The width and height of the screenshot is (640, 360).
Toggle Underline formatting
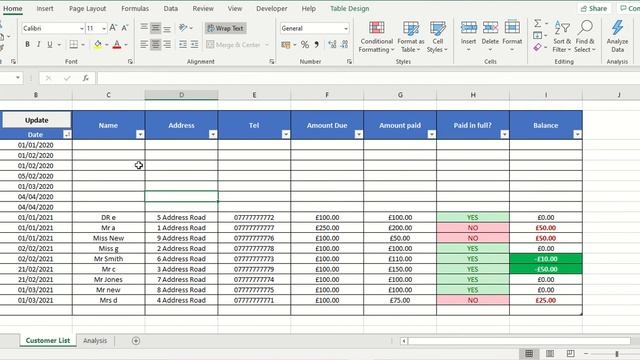click(x=50, y=44)
